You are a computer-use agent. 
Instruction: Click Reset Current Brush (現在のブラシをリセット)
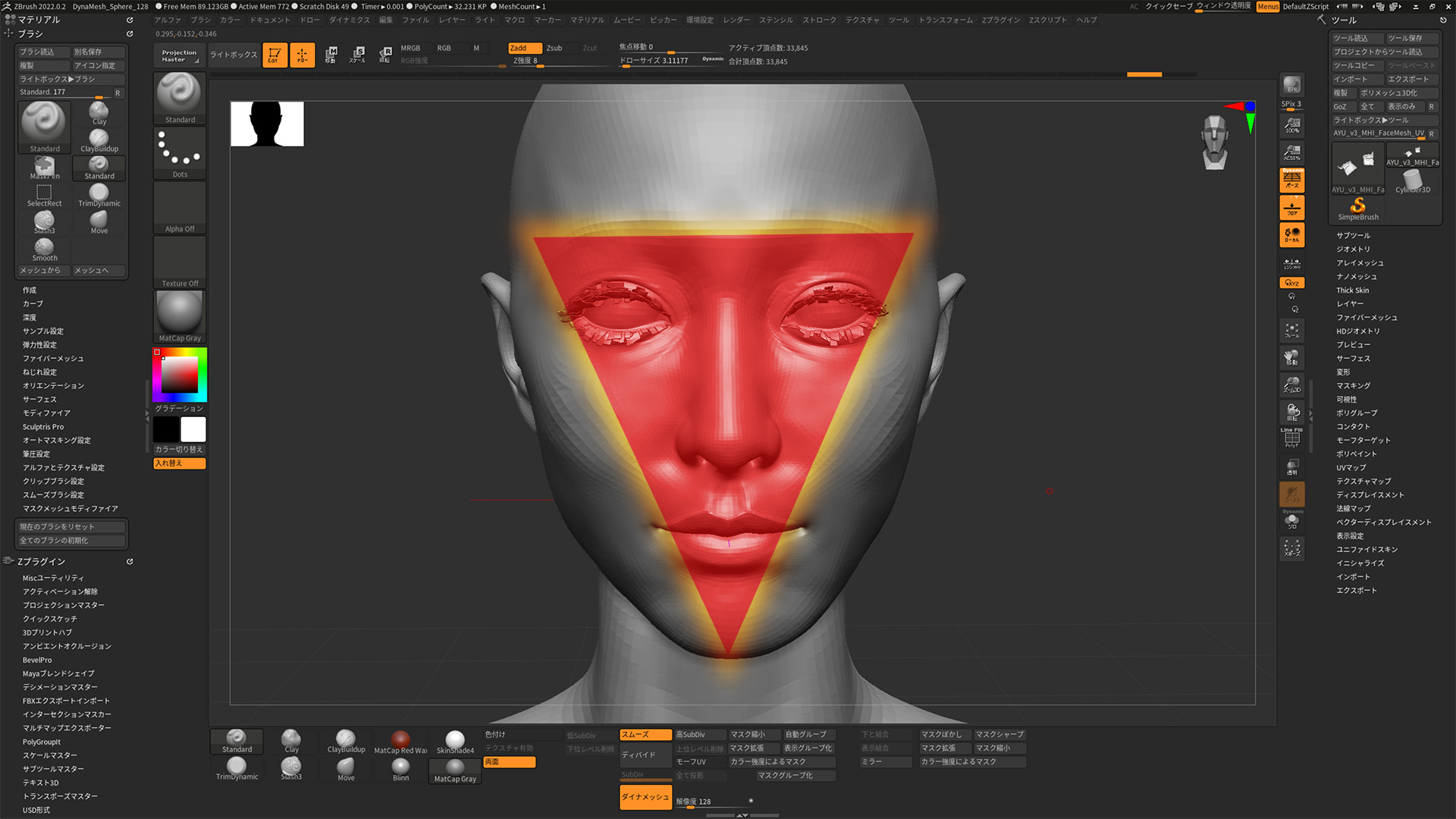pos(72,527)
